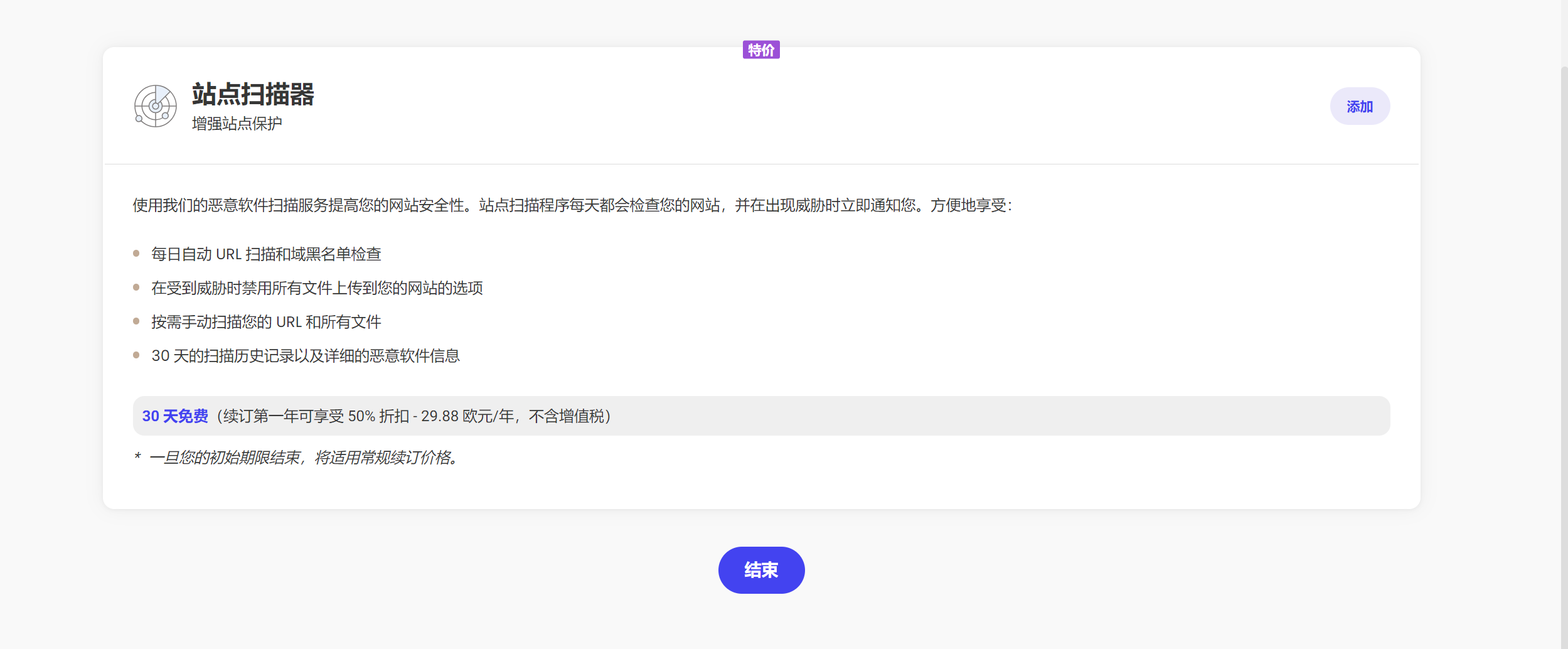
Task: Click the 添加 button
Action: coord(1359,106)
